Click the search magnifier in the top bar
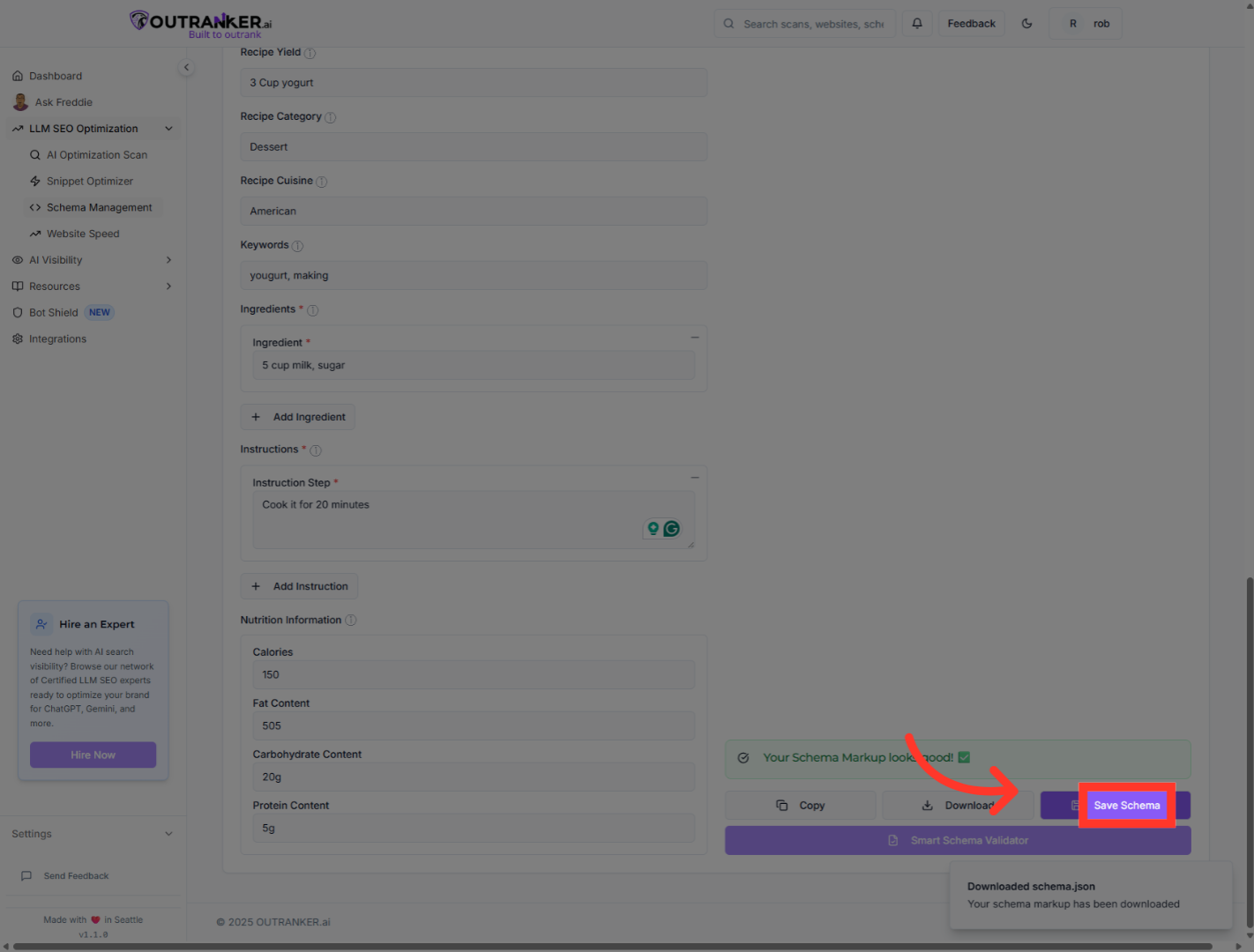The image size is (1254, 952). pos(728,24)
